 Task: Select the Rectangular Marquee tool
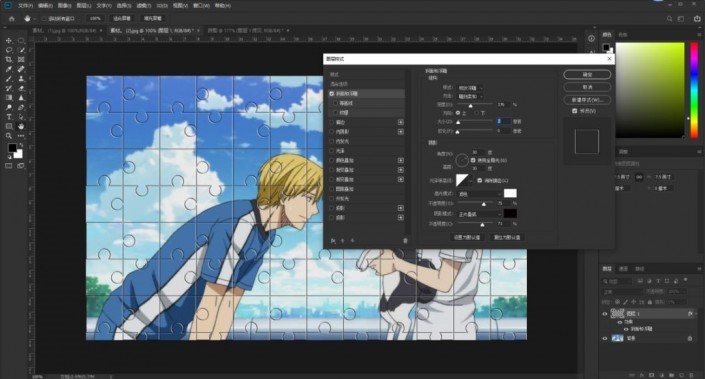click(x=21, y=40)
